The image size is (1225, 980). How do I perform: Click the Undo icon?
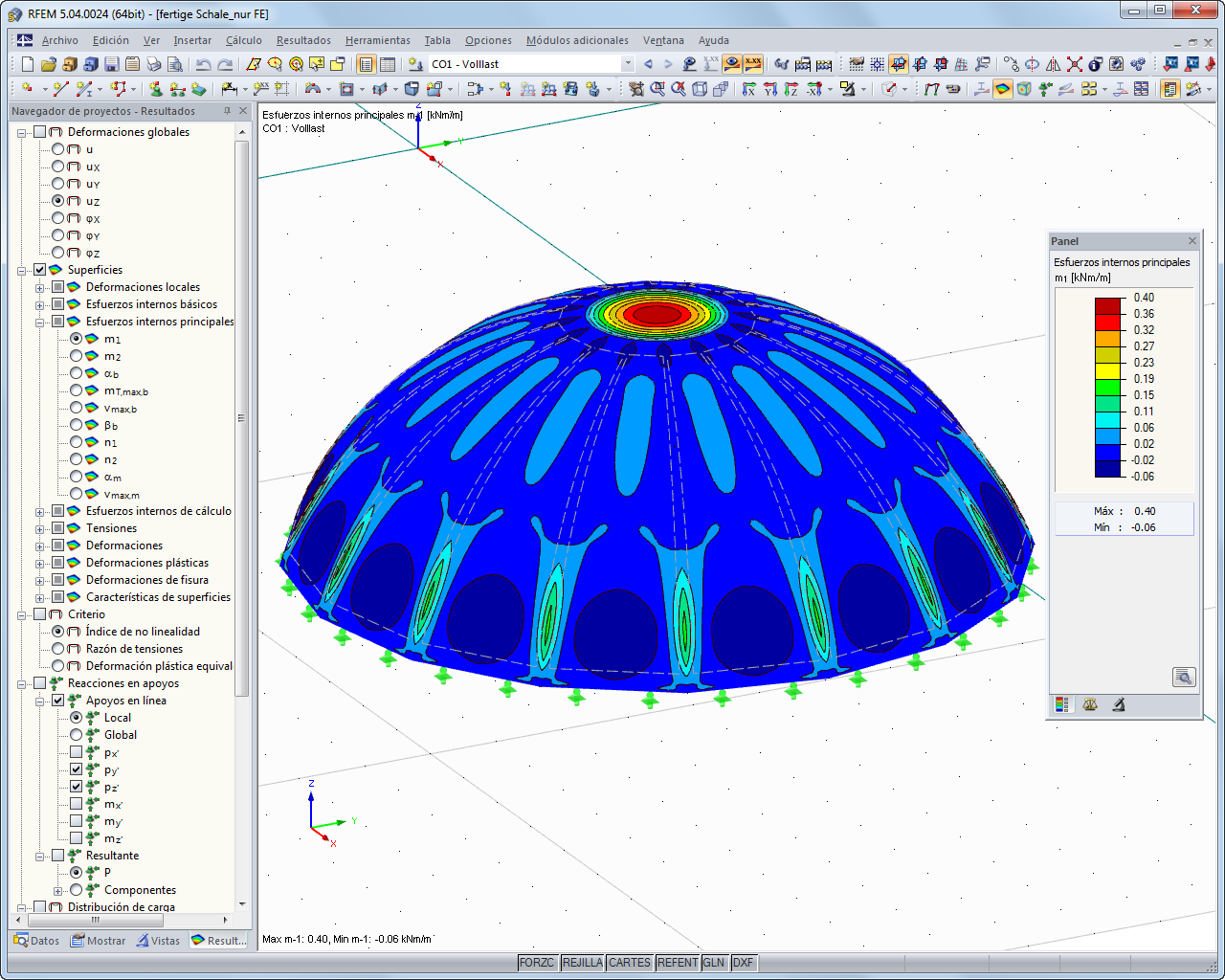pos(203,63)
